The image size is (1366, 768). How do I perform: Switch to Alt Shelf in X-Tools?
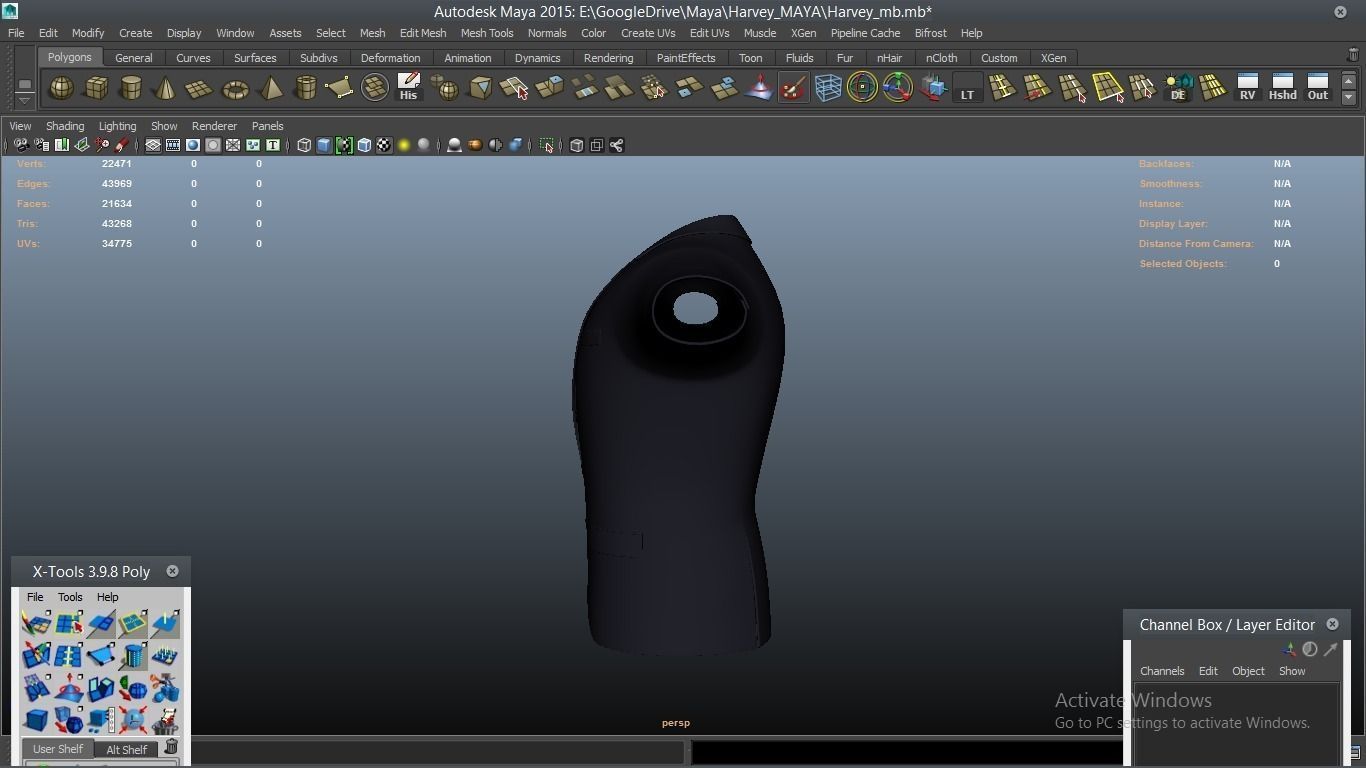pyautogui.click(x=126, y=749)
